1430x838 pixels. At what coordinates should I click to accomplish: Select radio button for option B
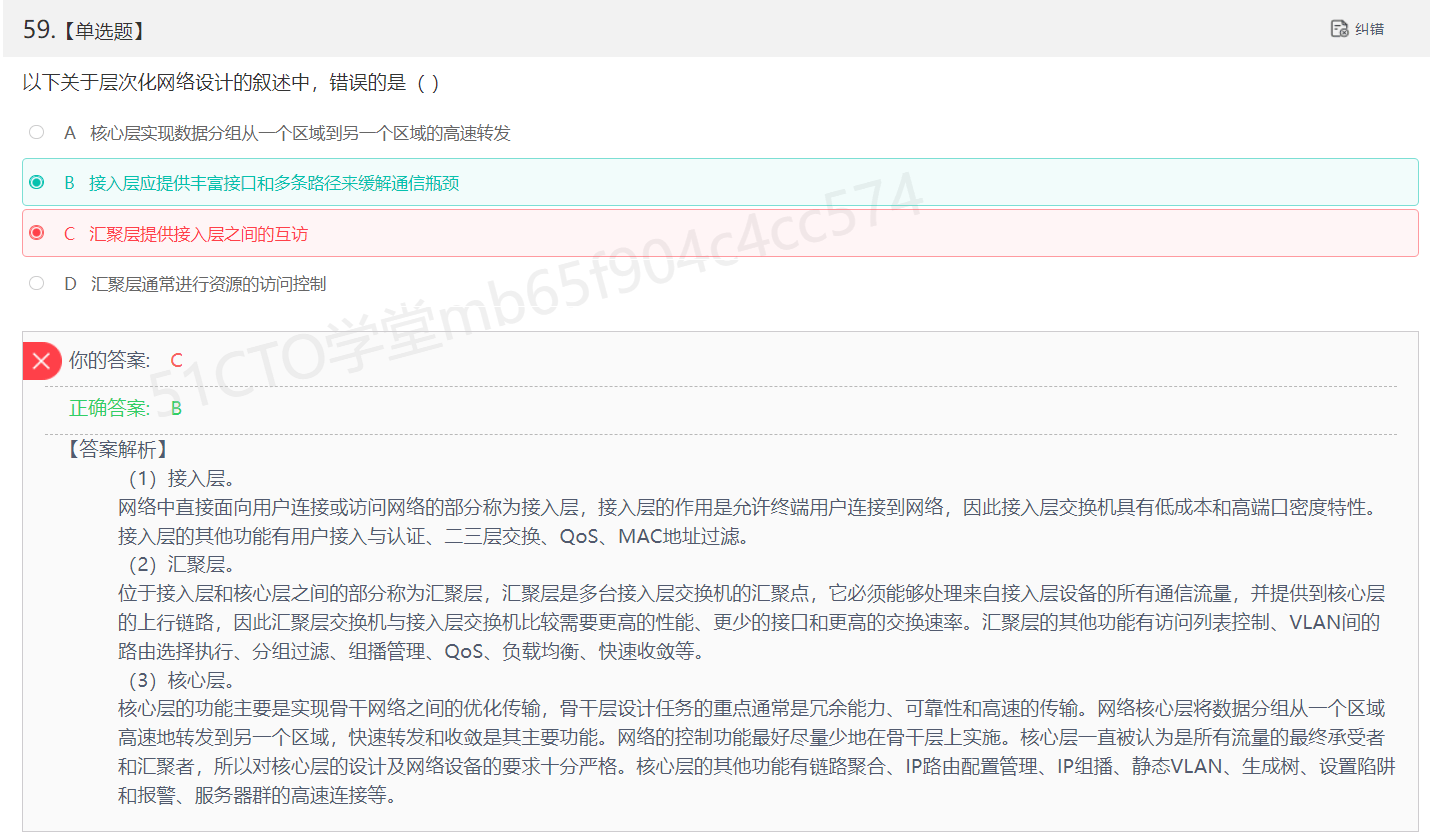click(x=37, y=182)
